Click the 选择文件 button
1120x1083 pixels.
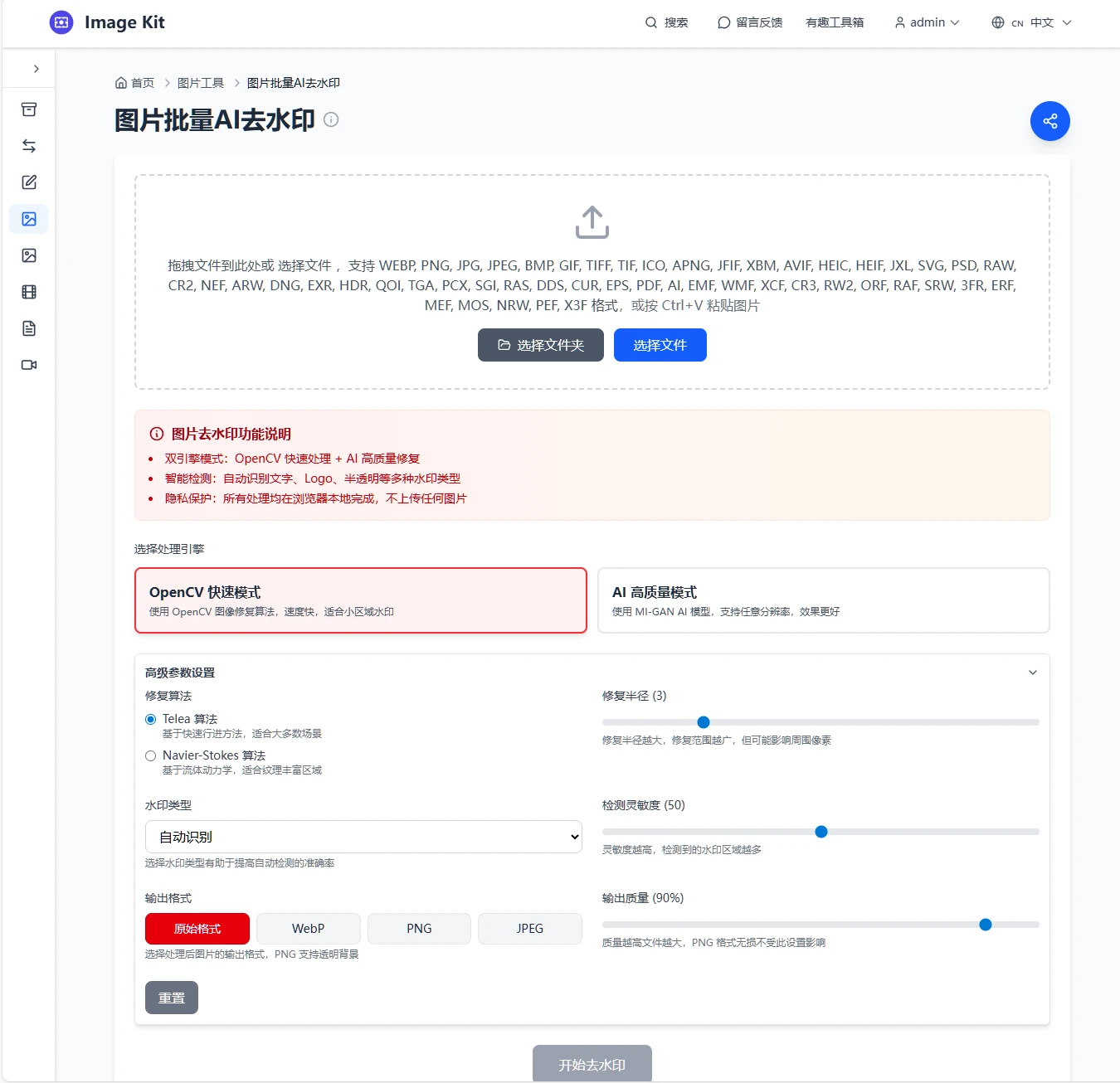tap(660, 345)
